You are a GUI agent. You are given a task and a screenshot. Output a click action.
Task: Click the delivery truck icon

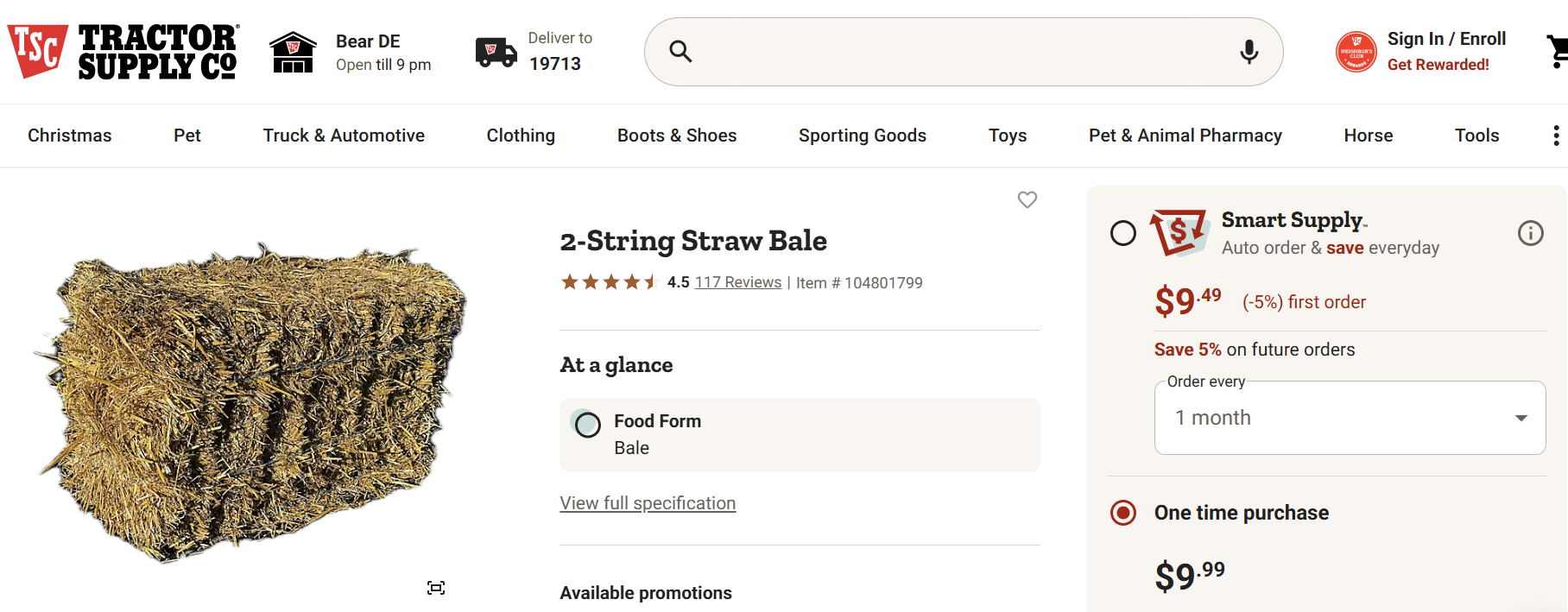(496, 52)
